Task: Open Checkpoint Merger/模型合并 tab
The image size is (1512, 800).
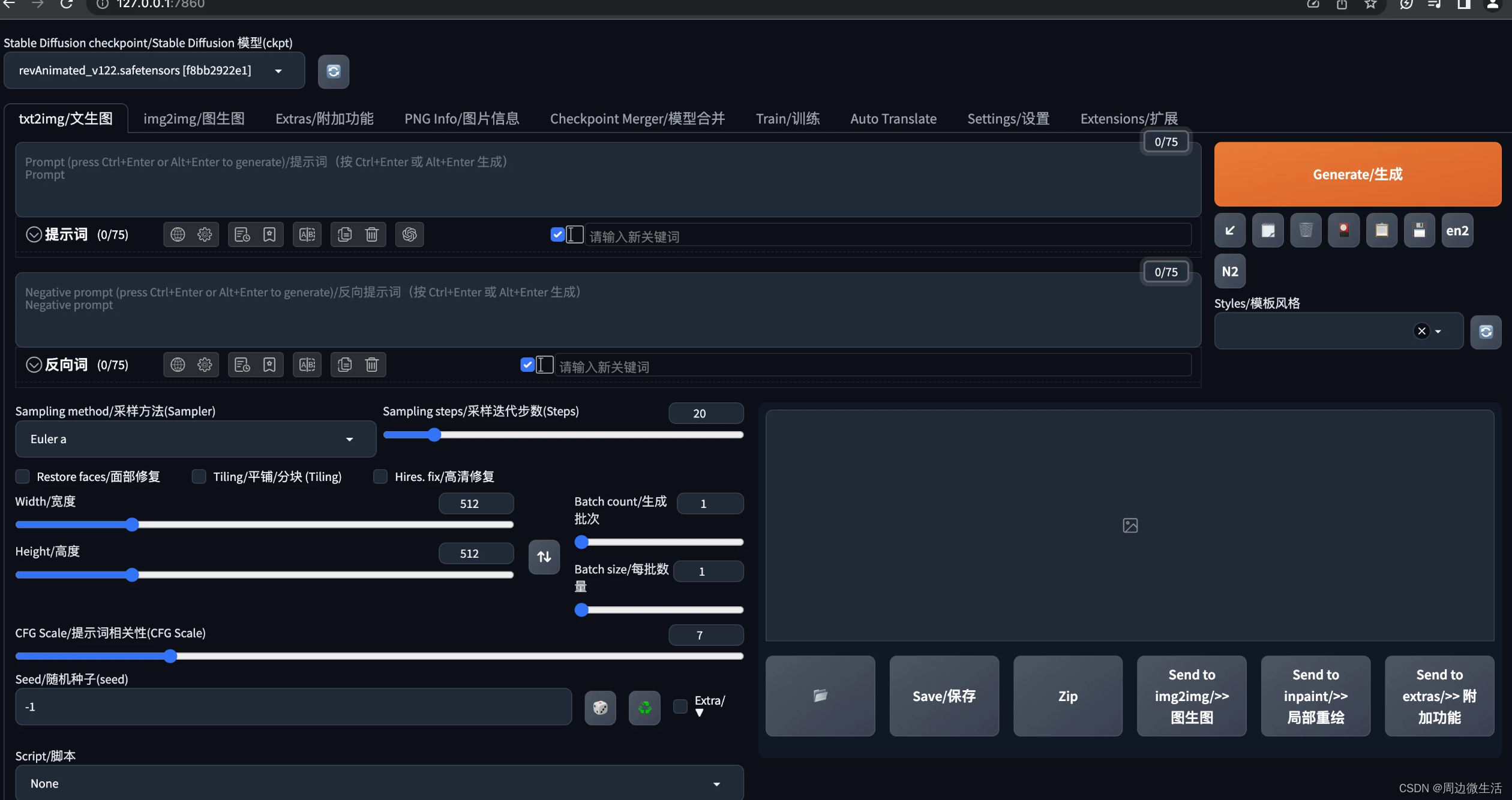Action: (637, 119)
